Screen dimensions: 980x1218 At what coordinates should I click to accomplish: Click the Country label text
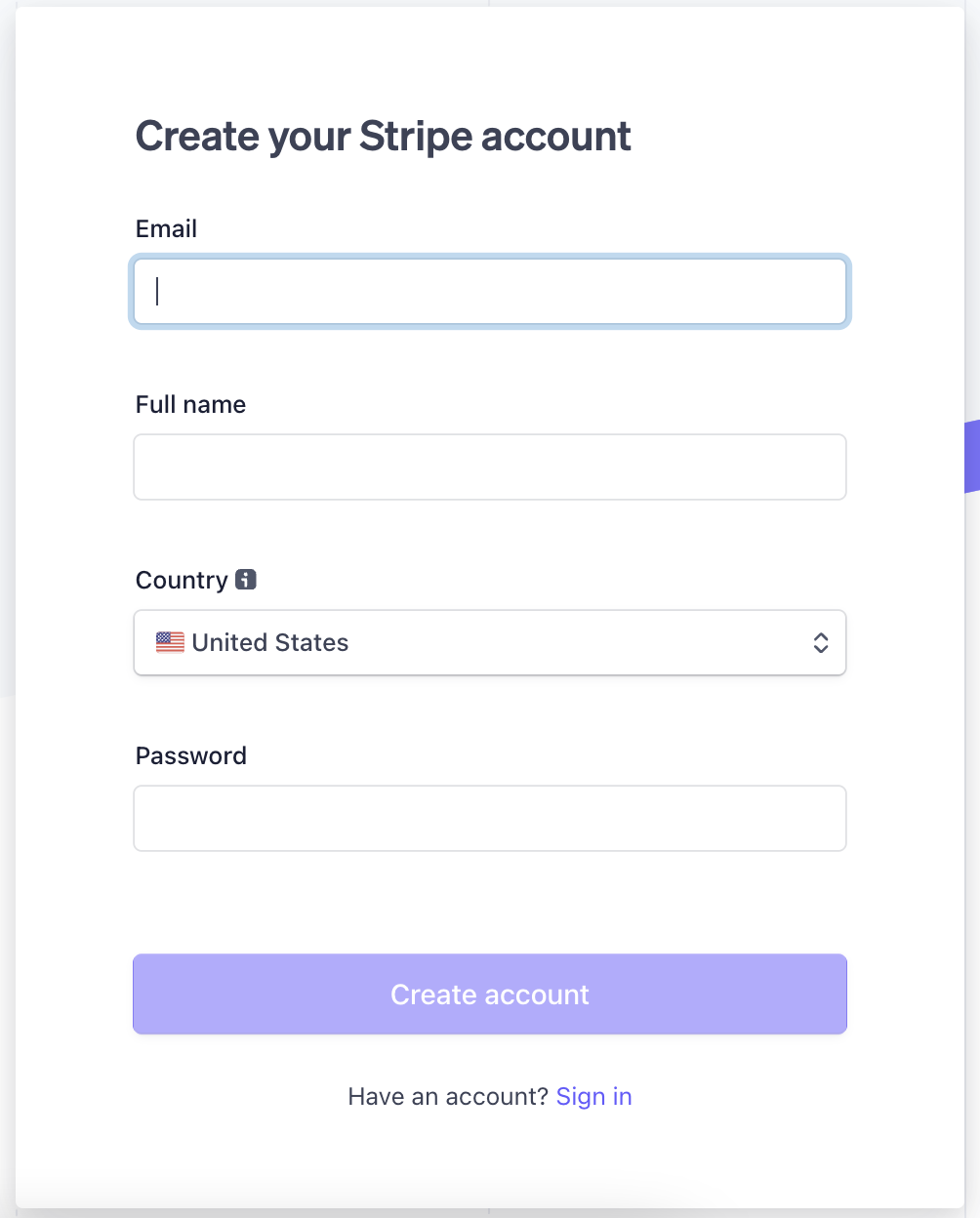click(x=182, y=580)
